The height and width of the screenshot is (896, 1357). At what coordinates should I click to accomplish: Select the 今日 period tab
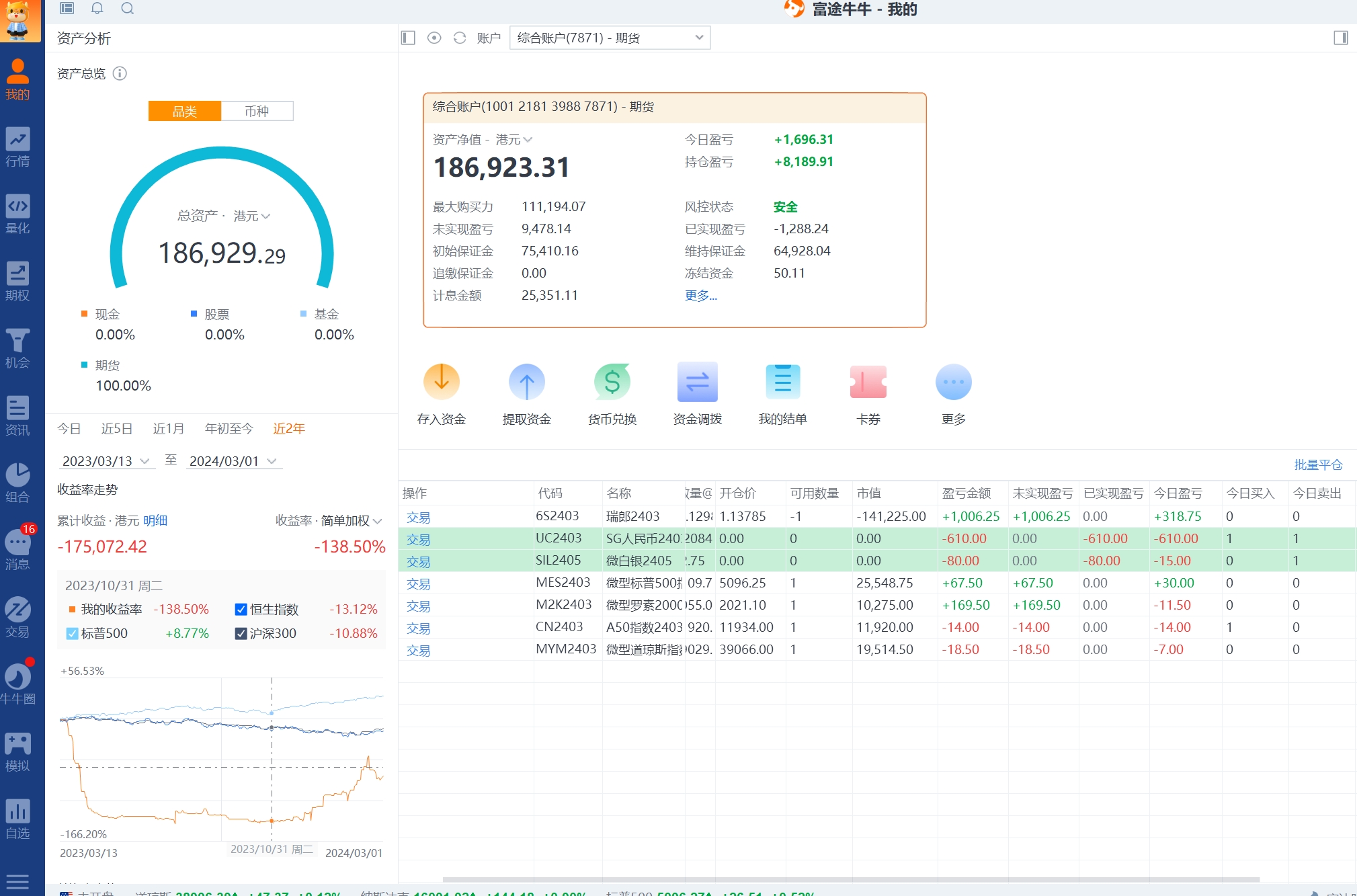coord(69,428)
